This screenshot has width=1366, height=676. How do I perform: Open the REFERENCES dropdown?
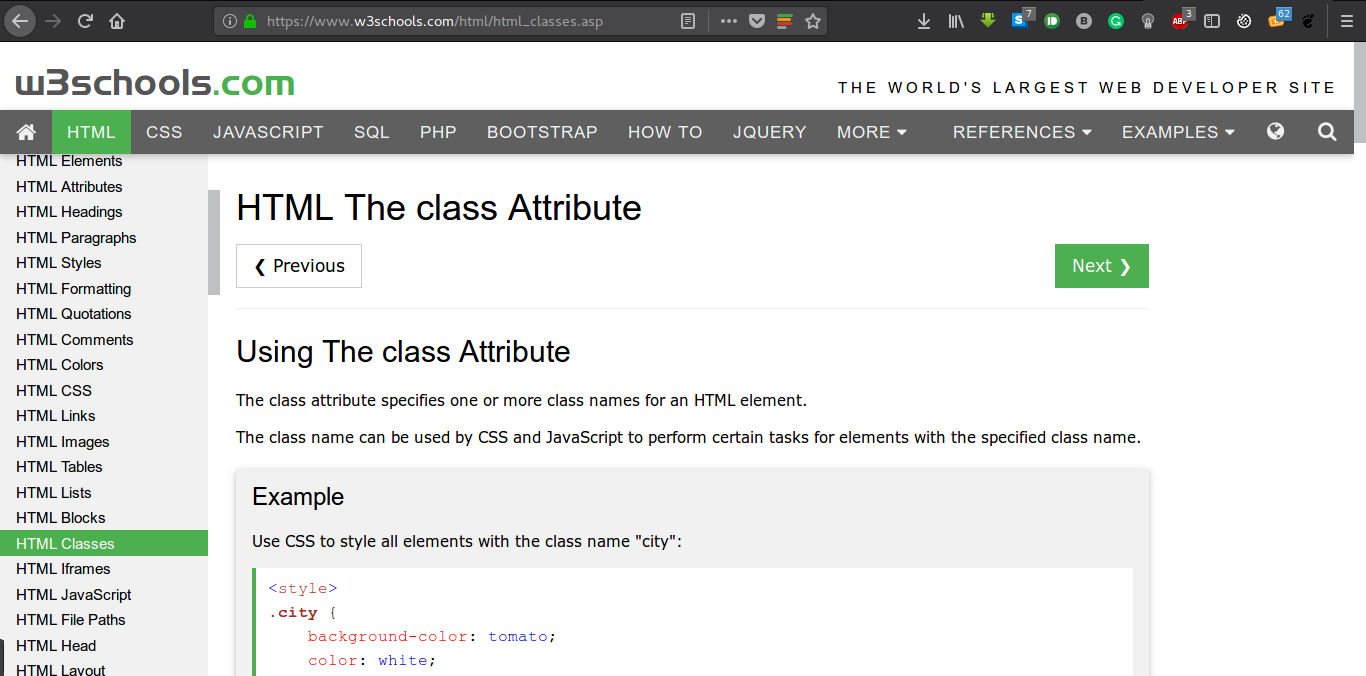(x=1021, y=131)
